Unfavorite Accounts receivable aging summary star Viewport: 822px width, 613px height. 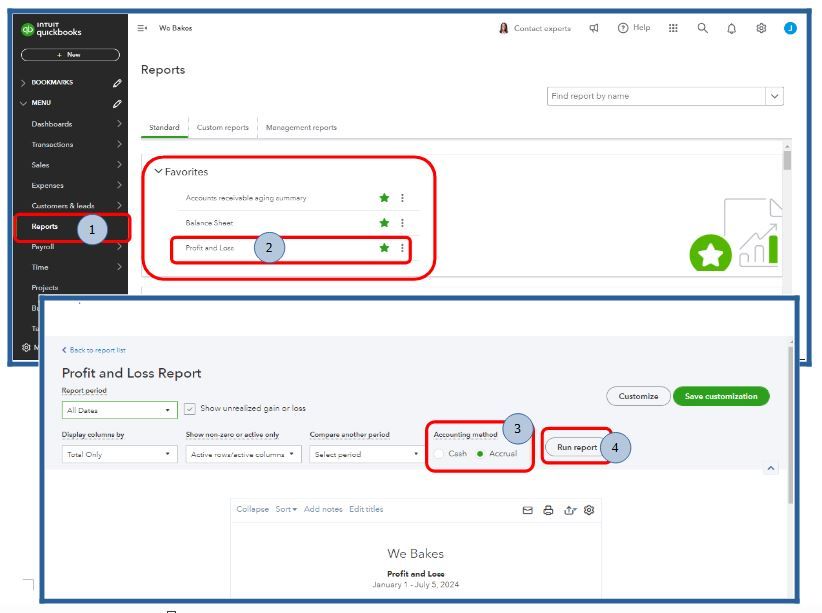click(384, 198)
